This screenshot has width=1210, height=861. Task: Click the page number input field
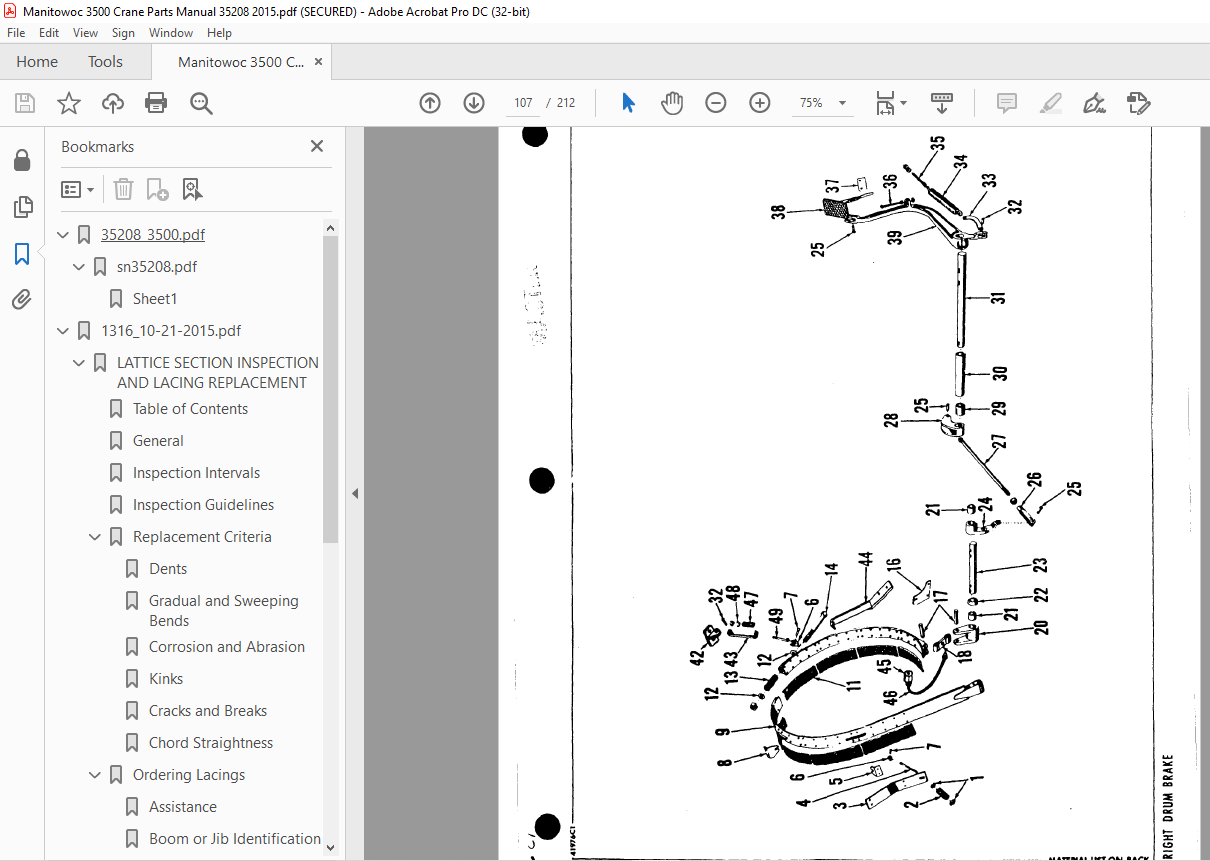[x=523, y=103]
